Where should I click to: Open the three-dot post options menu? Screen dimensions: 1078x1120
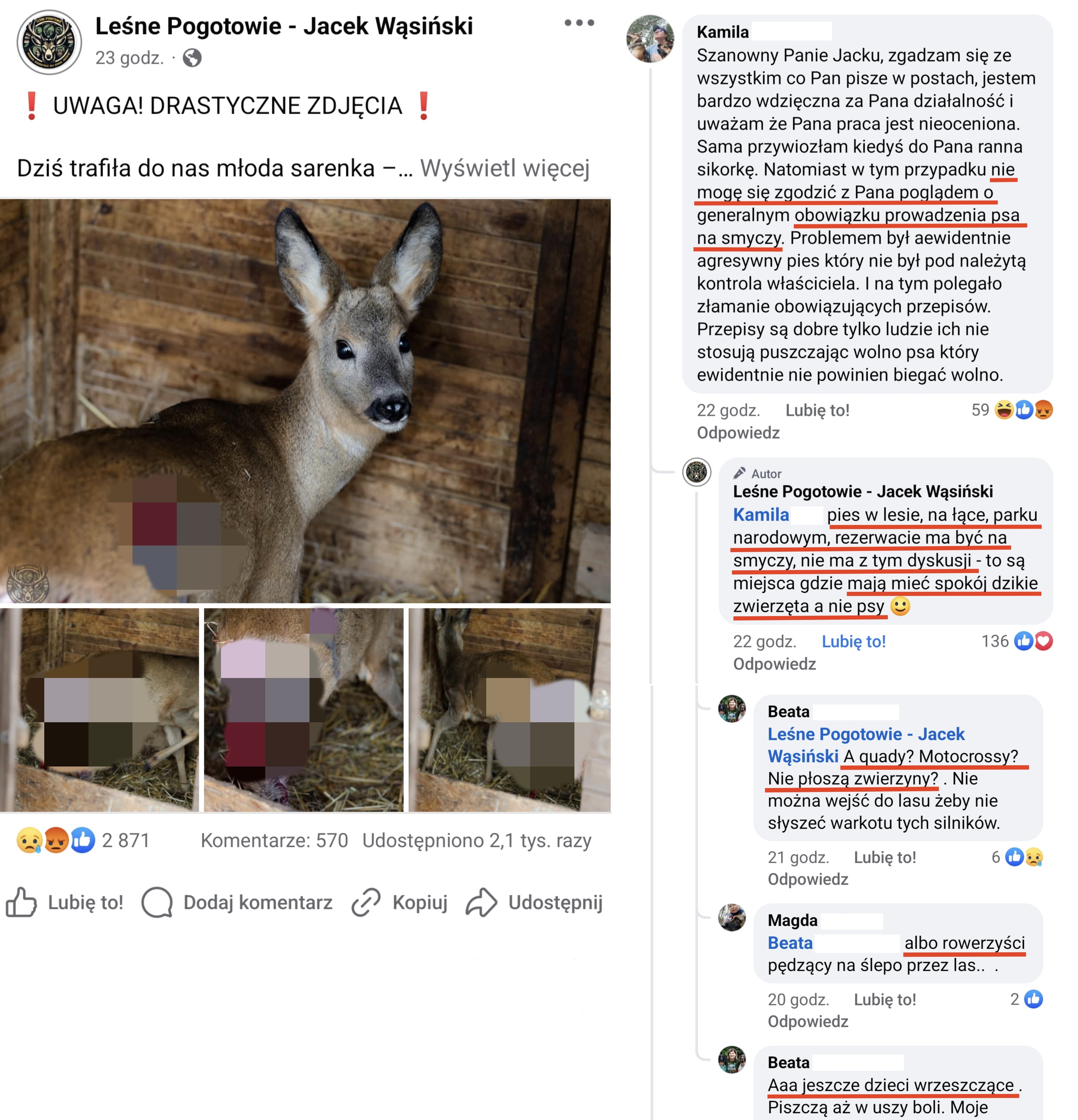pos(579,23)
